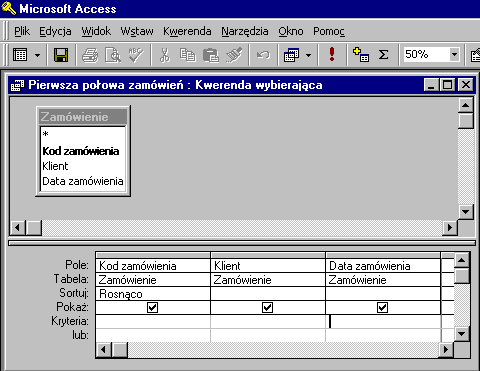480x371 pixels.
Task: Click the lub cell under Kod zamówienia
Action: 153,335
